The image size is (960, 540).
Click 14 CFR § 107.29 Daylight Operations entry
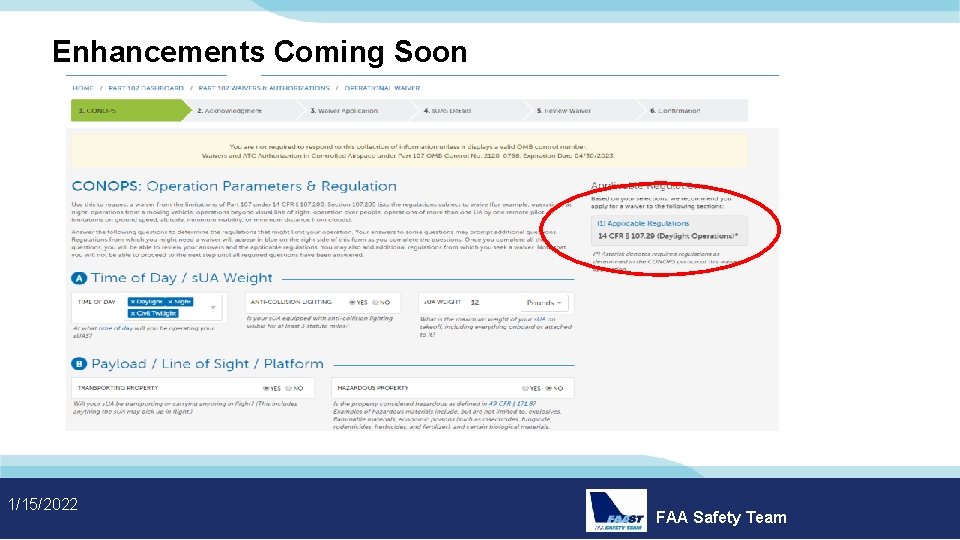click(x=668, y=236)
